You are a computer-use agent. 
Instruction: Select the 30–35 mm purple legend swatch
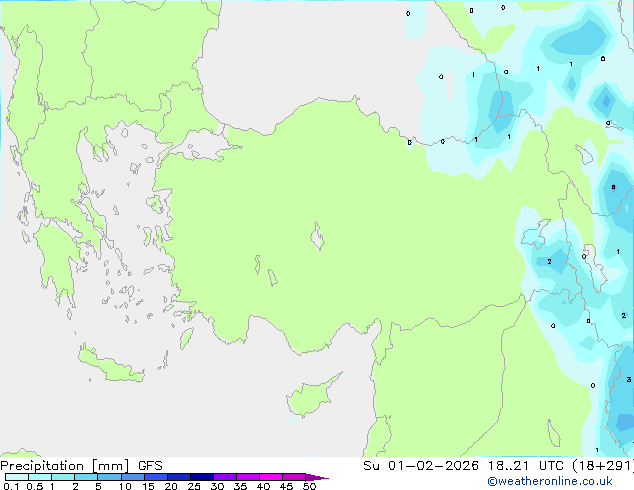point(225,477)
